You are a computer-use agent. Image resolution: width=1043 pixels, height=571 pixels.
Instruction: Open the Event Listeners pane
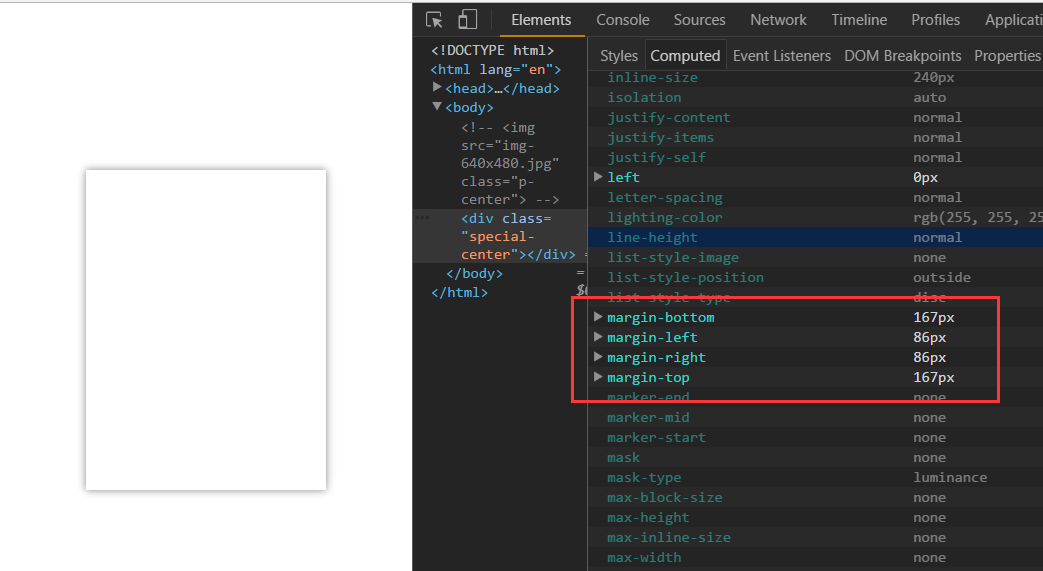[781, 56]
